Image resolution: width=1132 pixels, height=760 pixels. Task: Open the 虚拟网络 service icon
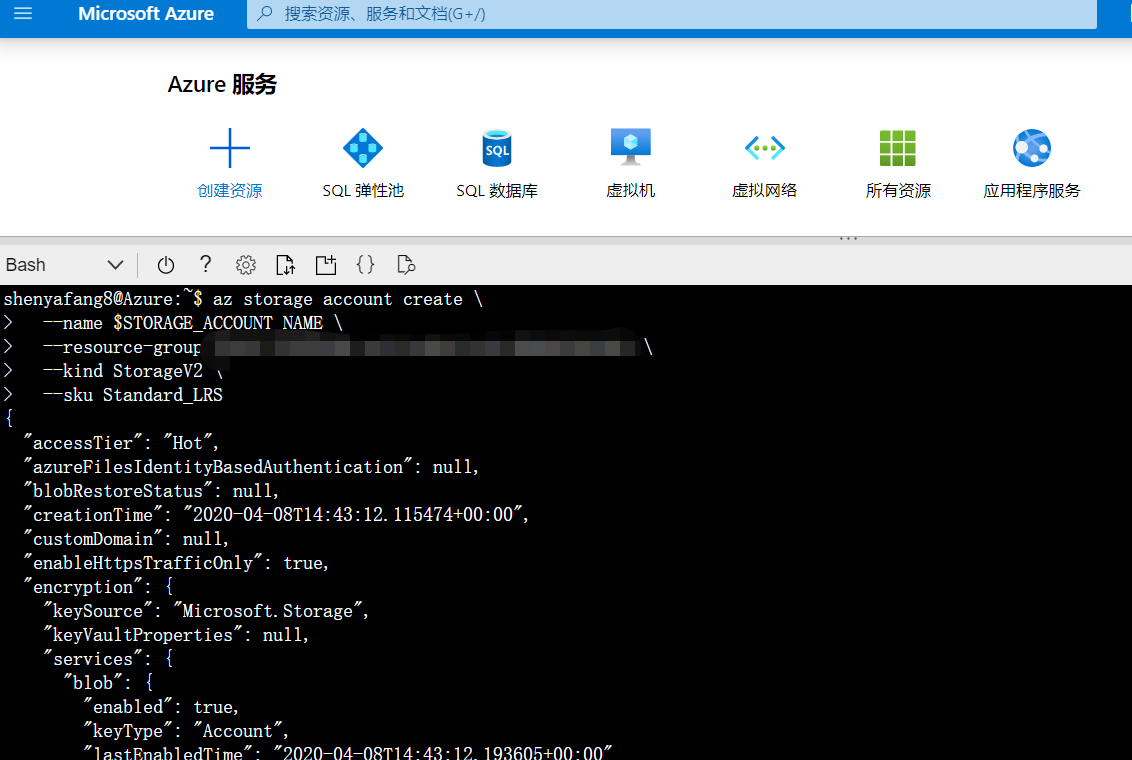coord(765,148)
